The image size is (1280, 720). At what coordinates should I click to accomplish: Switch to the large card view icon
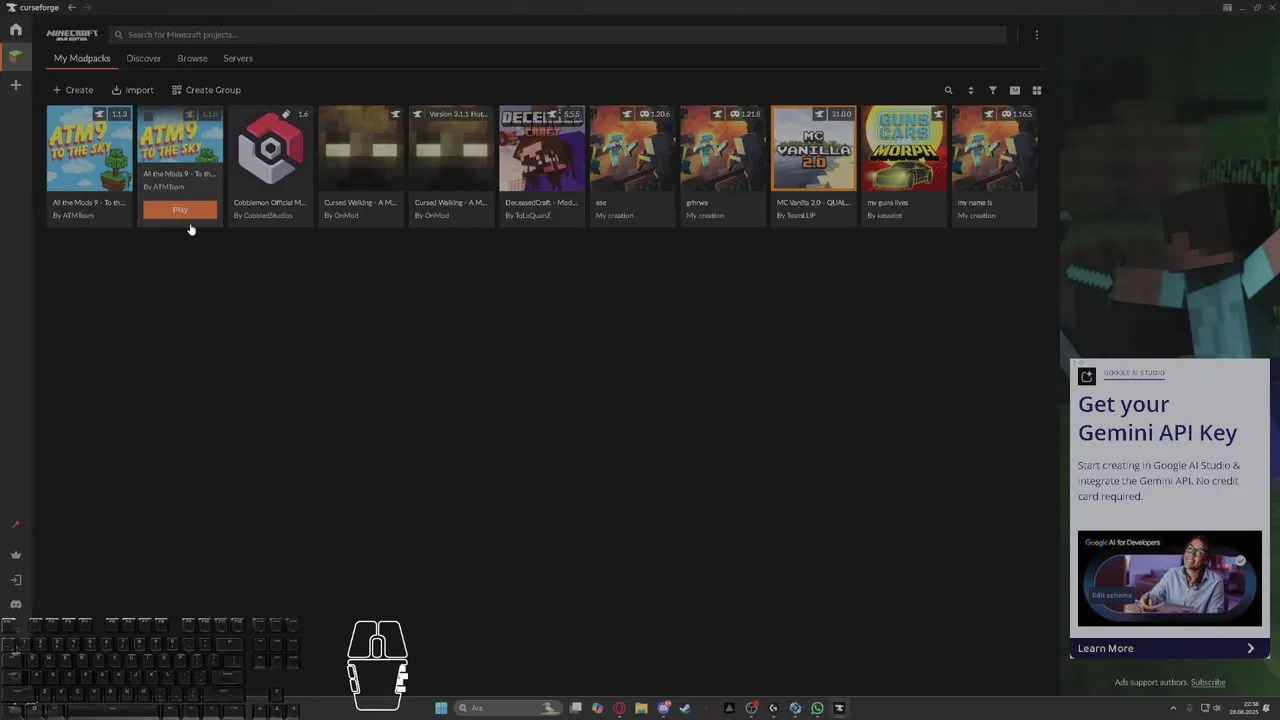[x=1014, y=90]
